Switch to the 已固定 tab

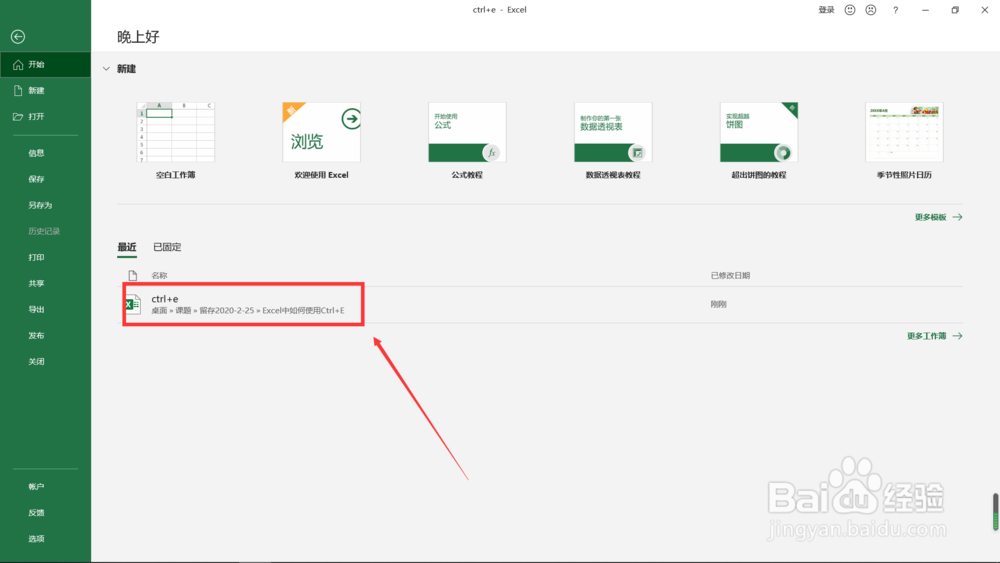(167, 247)
